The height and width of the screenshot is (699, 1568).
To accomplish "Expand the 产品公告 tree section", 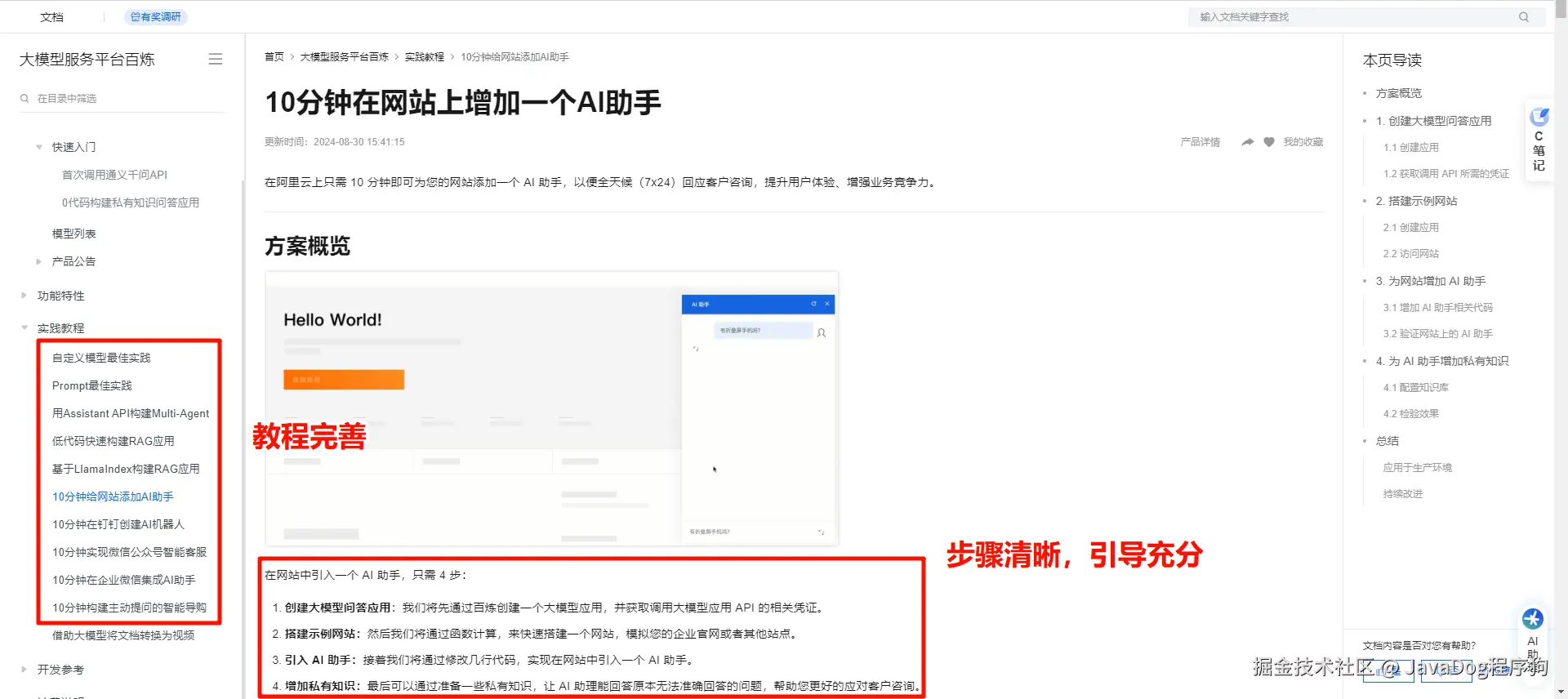I will (39, 261).
